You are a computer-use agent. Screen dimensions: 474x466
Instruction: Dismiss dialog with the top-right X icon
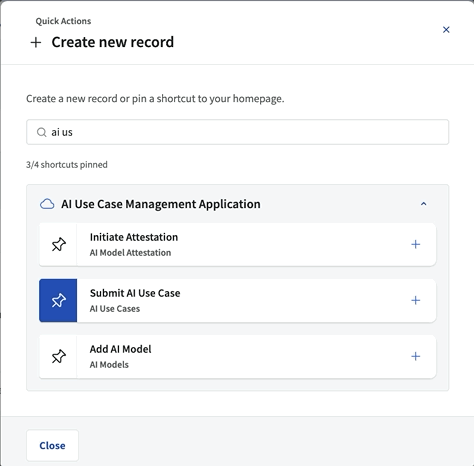click(446, 30)
